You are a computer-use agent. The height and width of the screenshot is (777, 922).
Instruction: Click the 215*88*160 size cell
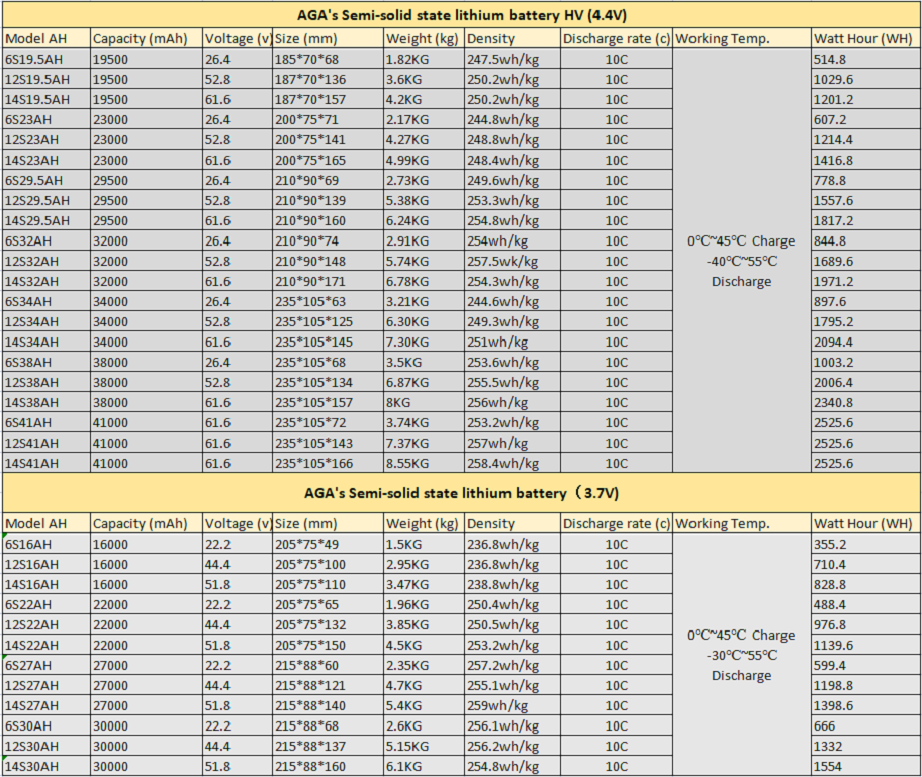(328, 766)
